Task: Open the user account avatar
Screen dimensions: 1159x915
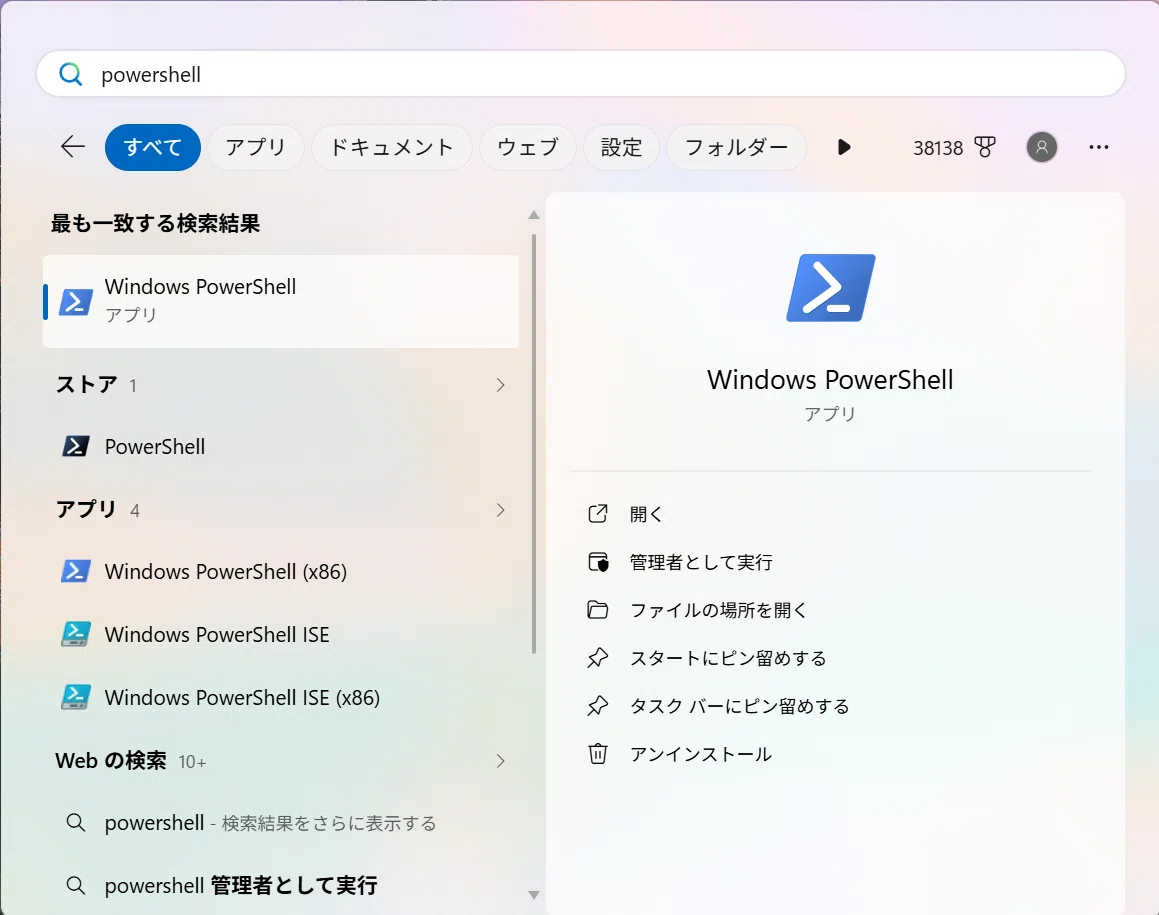Action: (1041, 147)
